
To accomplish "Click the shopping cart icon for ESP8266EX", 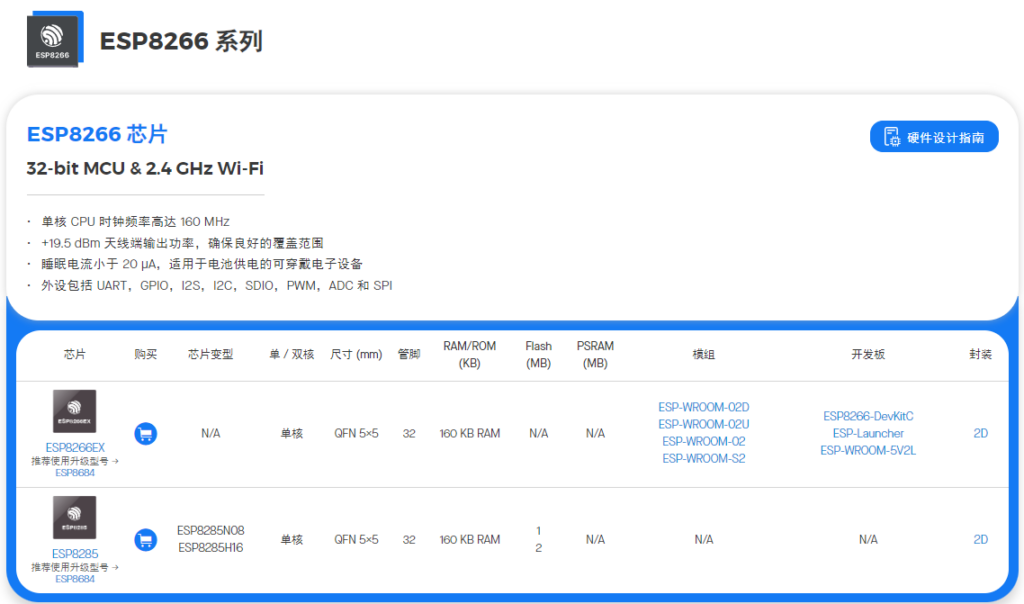I will click(146, 434).
